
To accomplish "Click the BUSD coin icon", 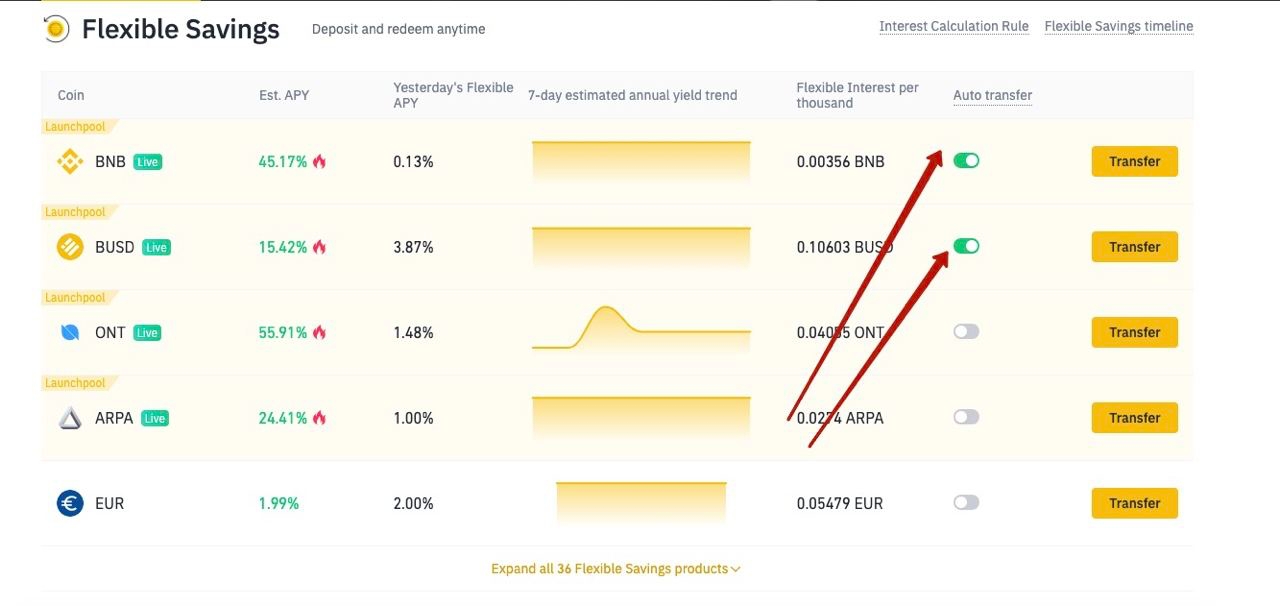I will tap(70, 247).
